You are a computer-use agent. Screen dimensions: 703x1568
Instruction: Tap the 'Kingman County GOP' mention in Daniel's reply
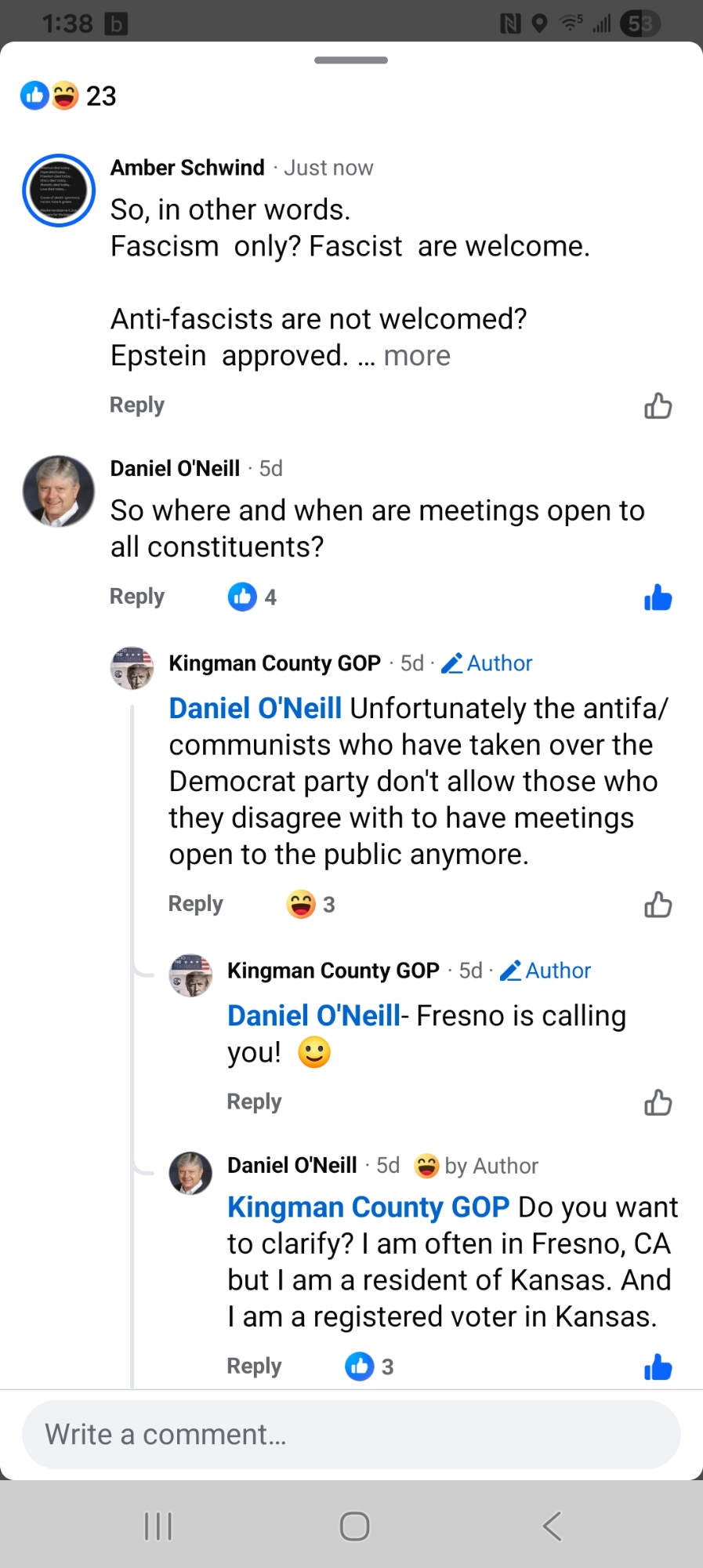click(368, 1207)
